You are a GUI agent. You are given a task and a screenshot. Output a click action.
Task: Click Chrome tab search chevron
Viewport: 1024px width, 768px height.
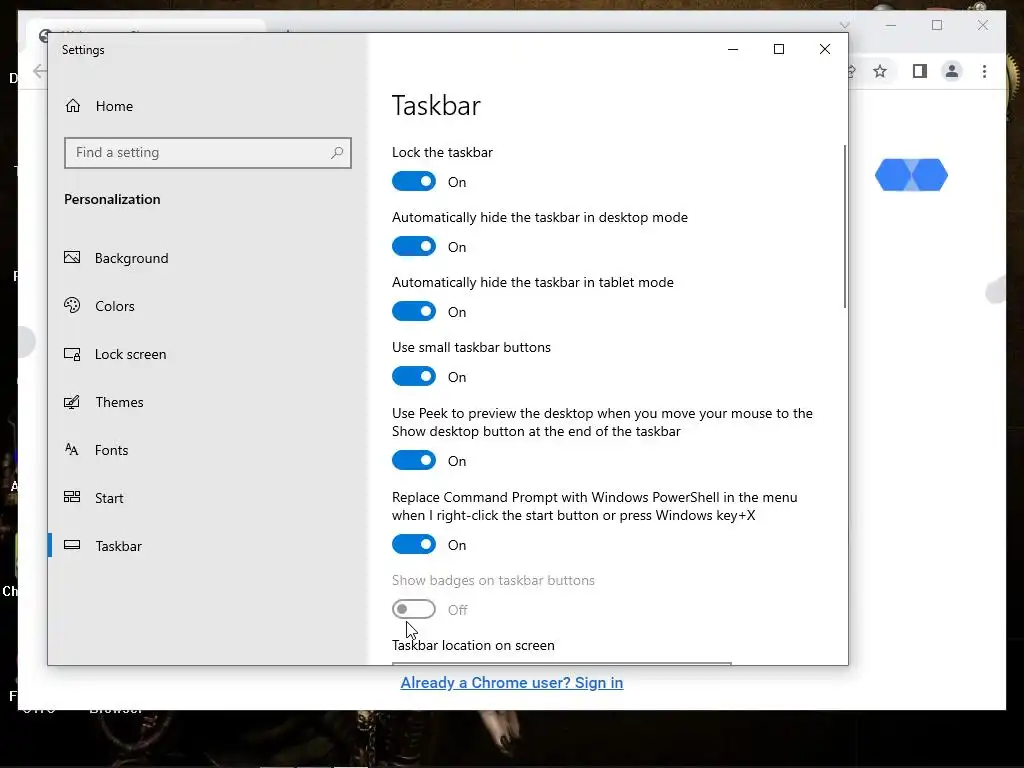(844, 25)
